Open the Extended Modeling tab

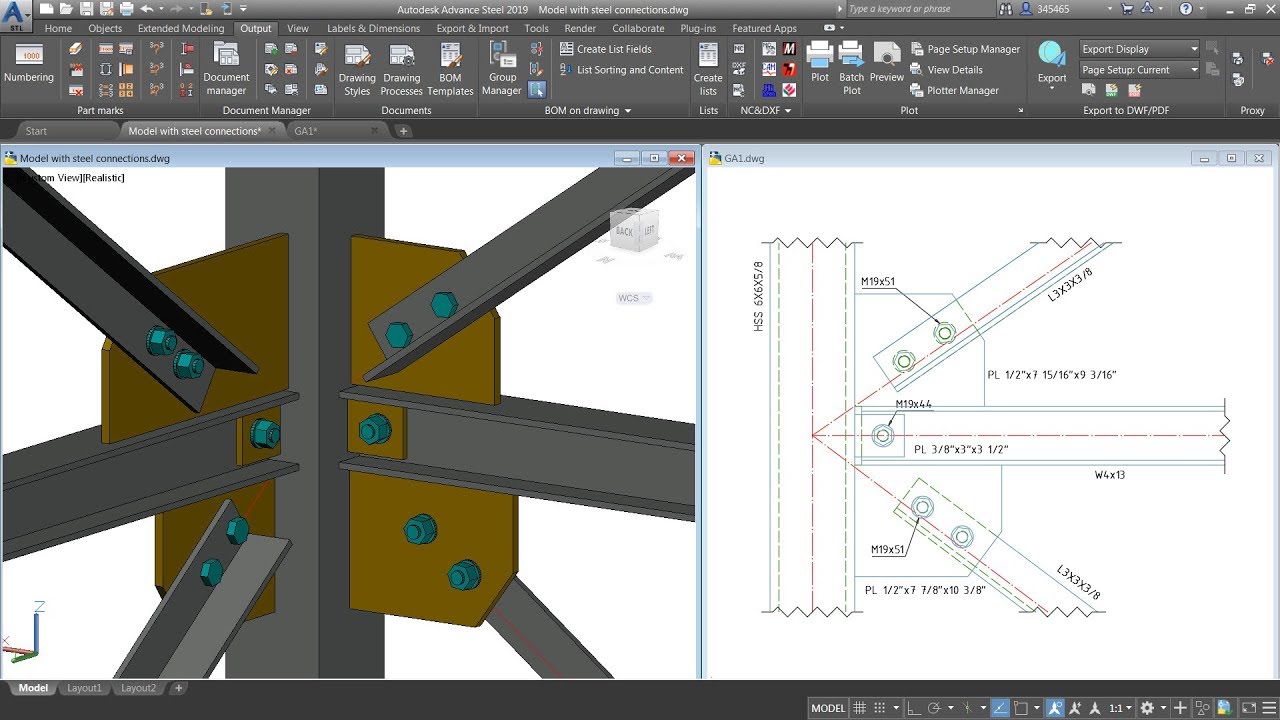(181, 28)
